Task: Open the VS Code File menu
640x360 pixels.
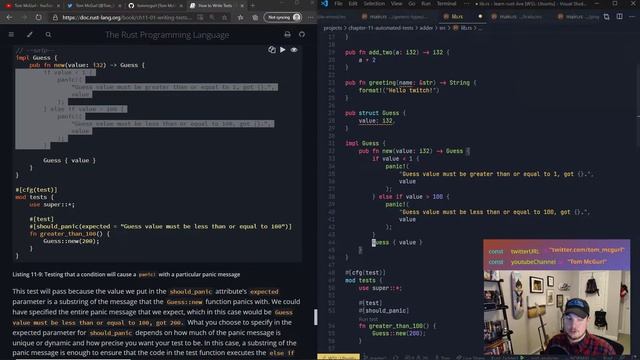Action: tap(338, 4)
